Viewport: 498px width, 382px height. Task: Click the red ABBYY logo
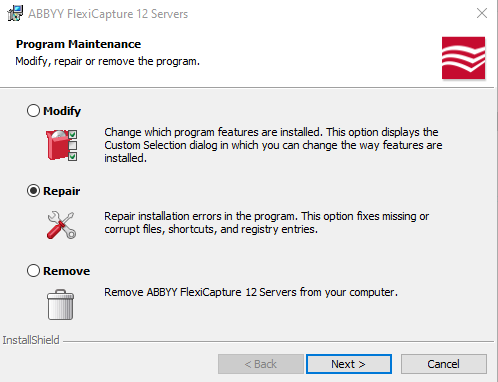click(x=463, y=58)
